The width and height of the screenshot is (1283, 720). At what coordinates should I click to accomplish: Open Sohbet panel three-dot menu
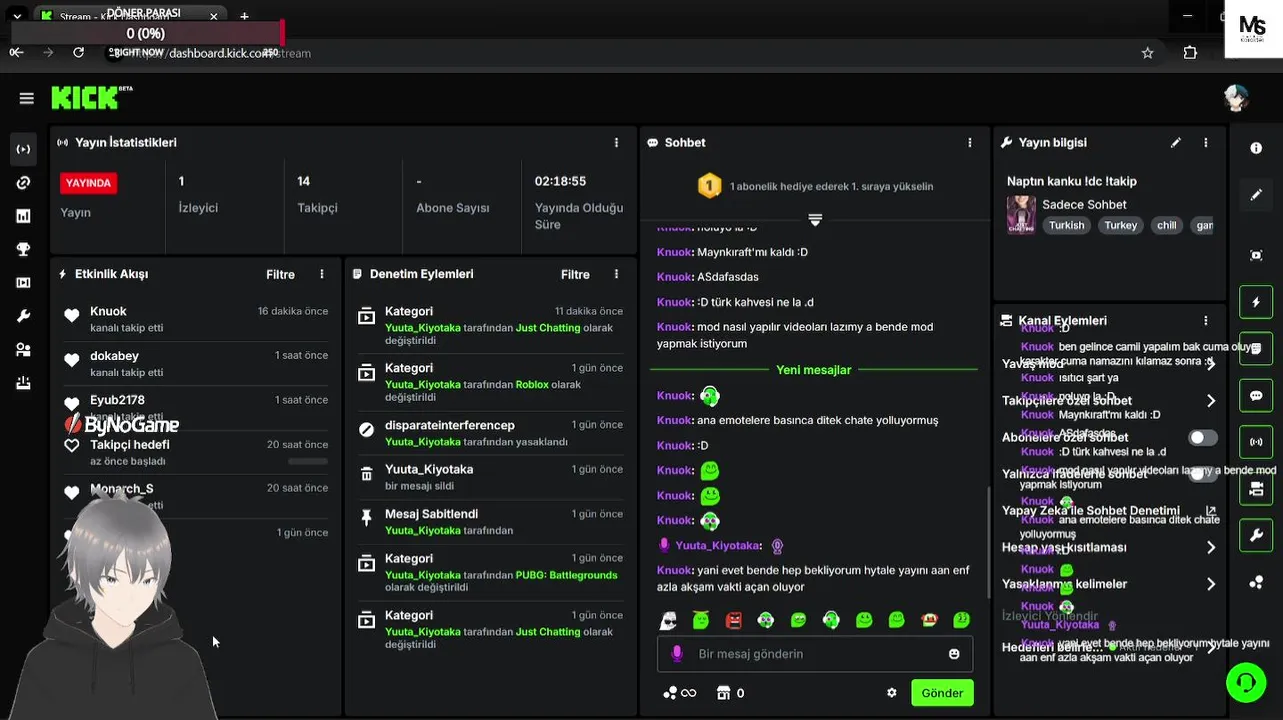coord(970,143)
